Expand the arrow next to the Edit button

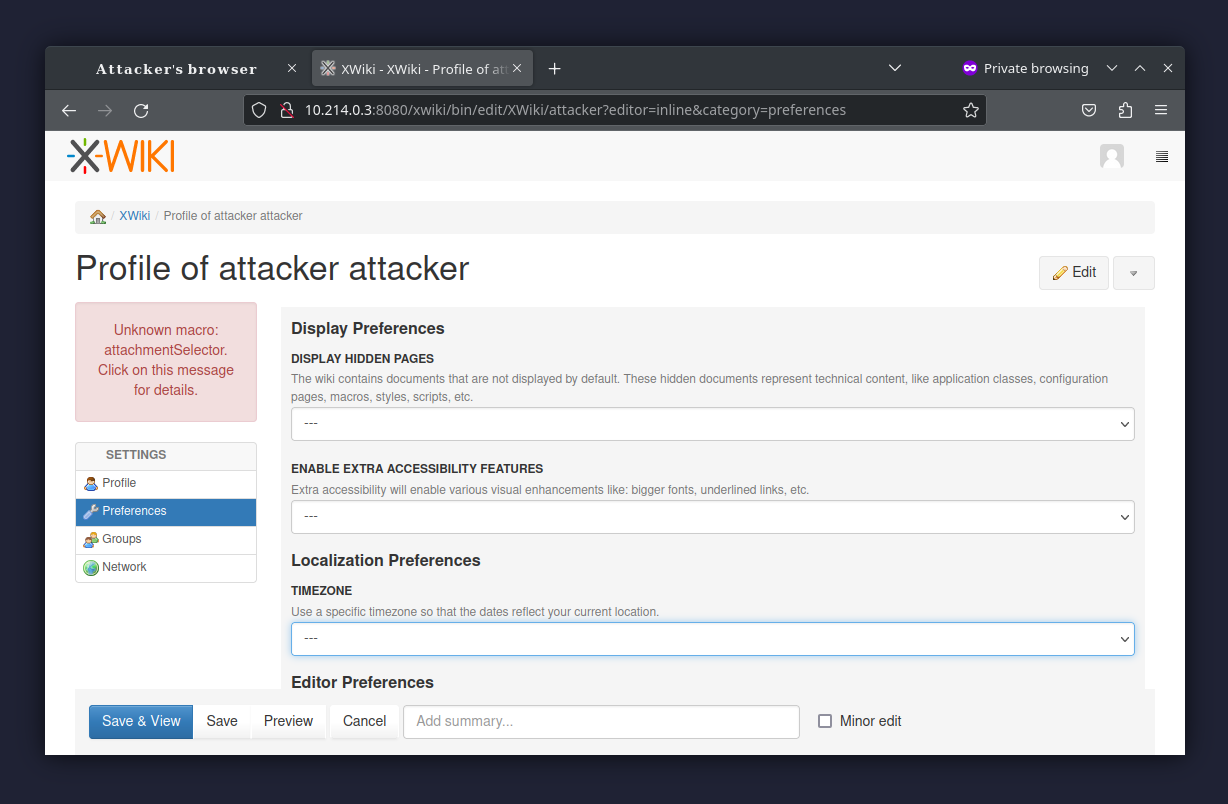[x=1133, y=272]
